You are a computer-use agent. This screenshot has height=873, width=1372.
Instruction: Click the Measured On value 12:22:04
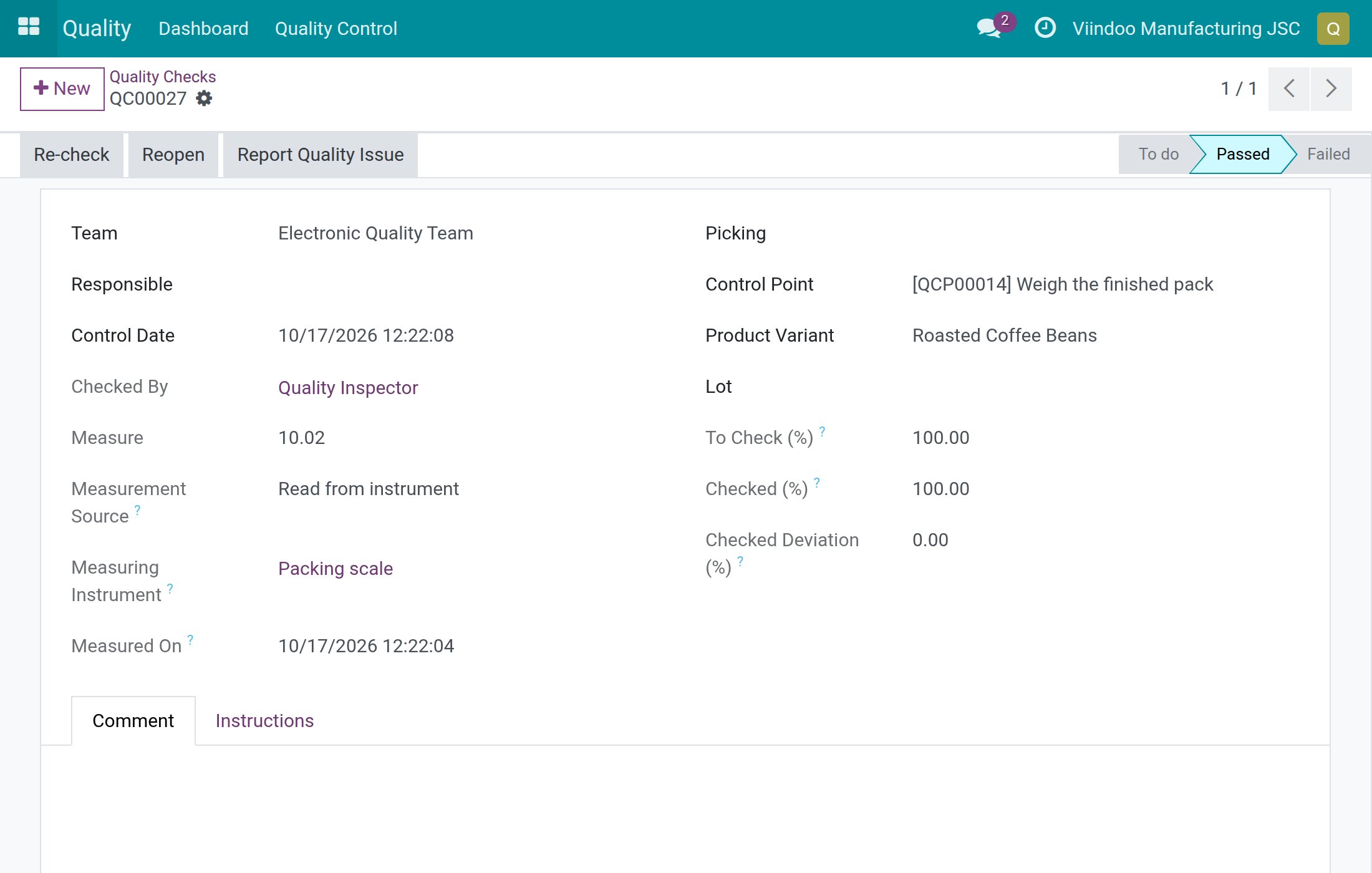pos(366,646)
